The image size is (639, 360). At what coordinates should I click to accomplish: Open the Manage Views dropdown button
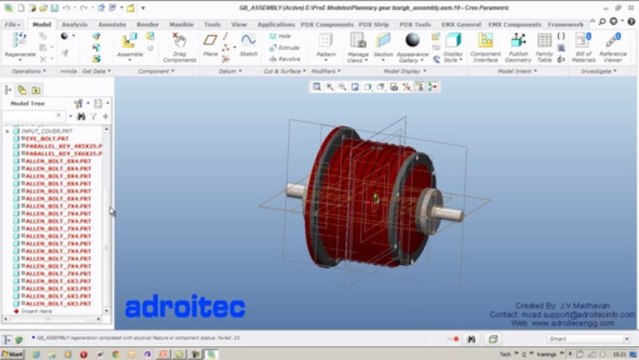[x=358, y=48]
